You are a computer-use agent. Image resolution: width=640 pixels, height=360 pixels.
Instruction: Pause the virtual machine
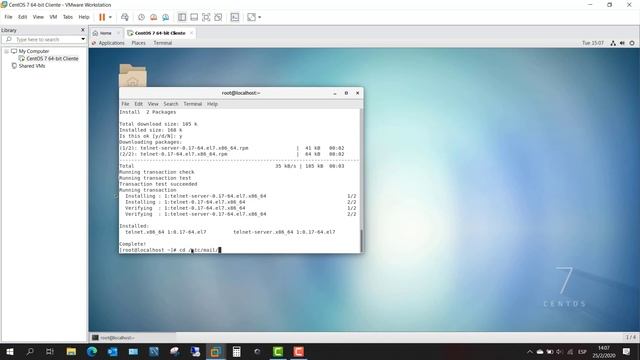coord(102,17)
